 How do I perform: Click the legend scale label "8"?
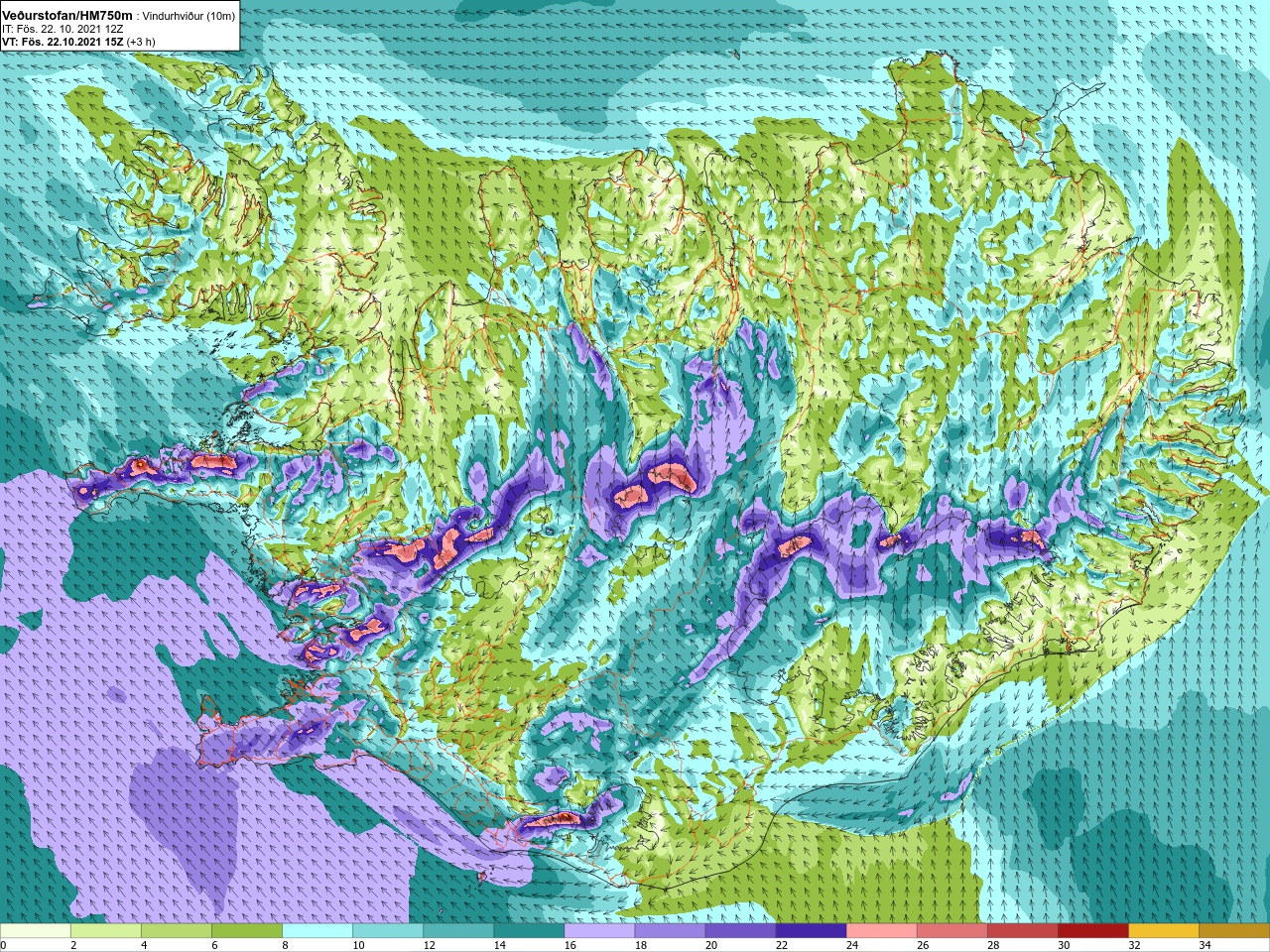point(286,945)
